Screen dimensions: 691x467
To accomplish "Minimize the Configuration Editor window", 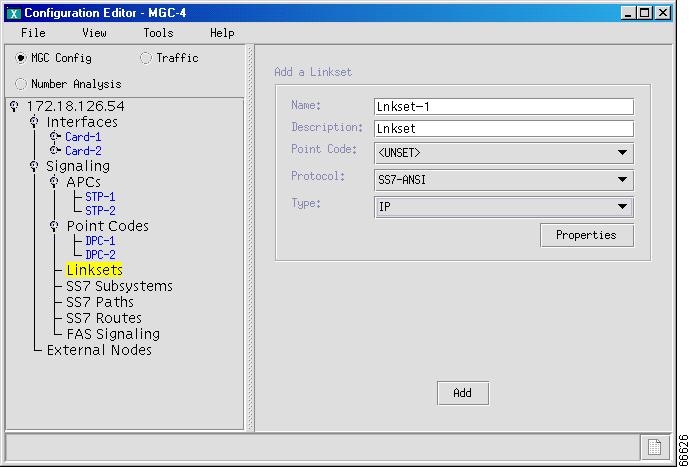I will pyautogui.click(x=628, y=13).
